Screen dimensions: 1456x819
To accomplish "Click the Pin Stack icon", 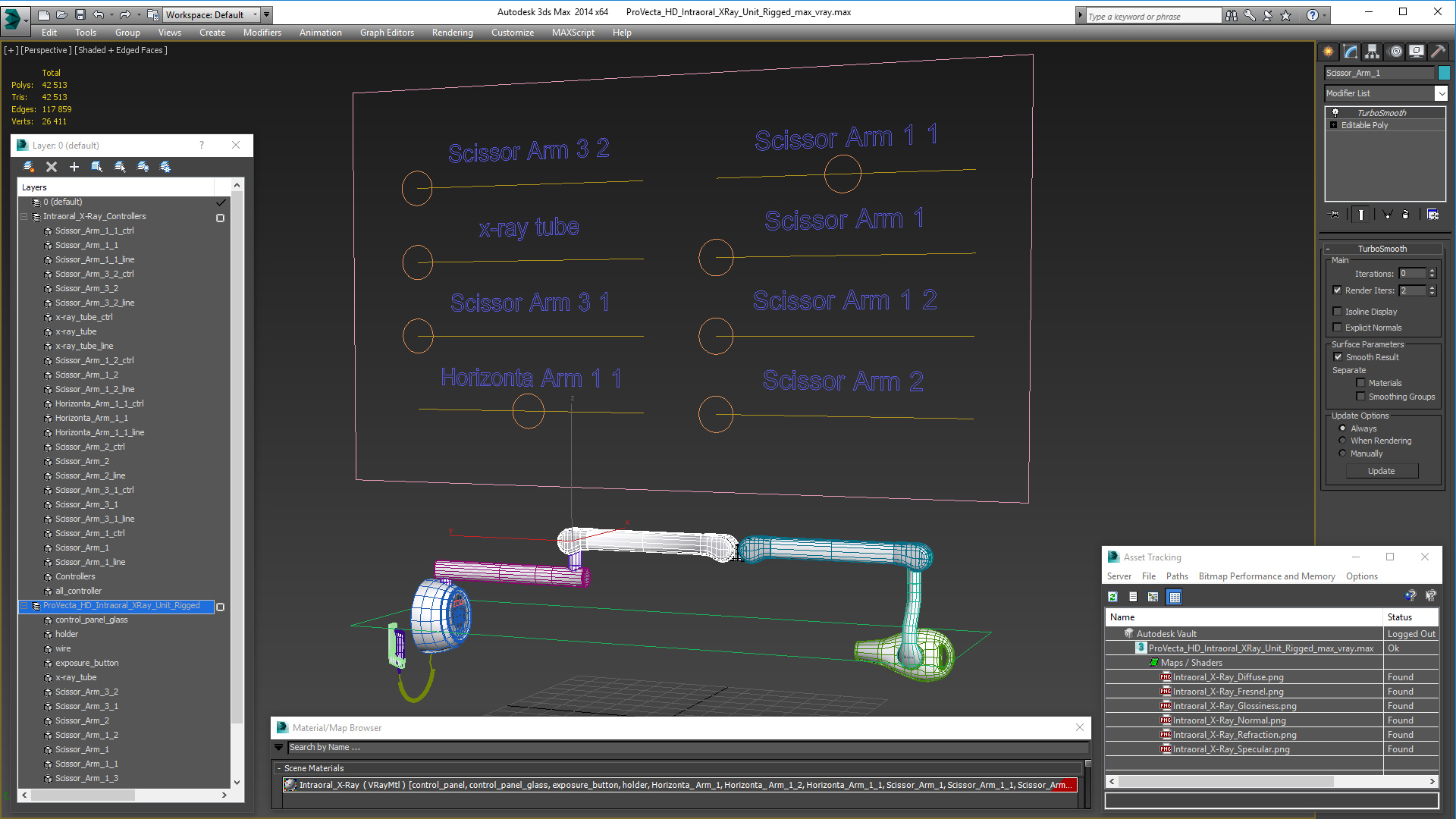I will click(x=1335, y=215).
